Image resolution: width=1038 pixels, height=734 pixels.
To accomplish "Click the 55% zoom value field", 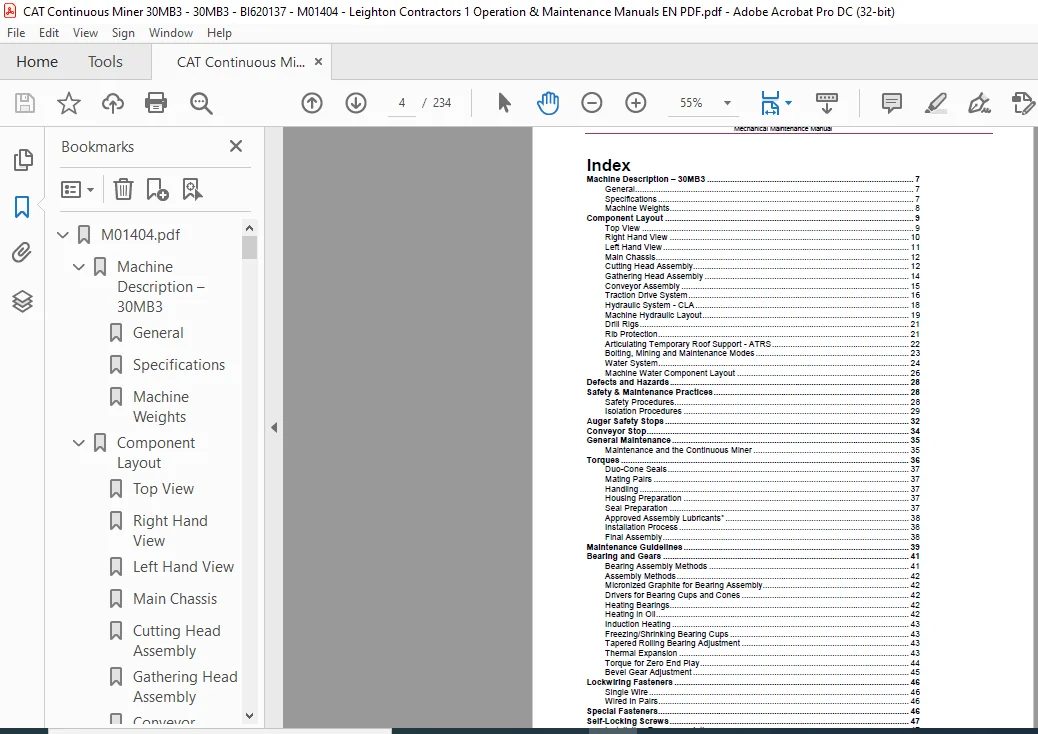I will (x=691, y=103).
